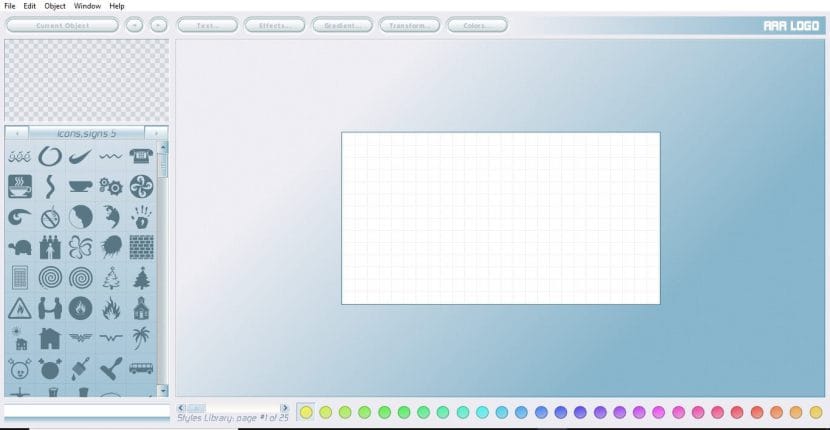Image resolution: width=830 pixels, height=430 pixels.
Task: Select the handshake icon
Action: 49,307
